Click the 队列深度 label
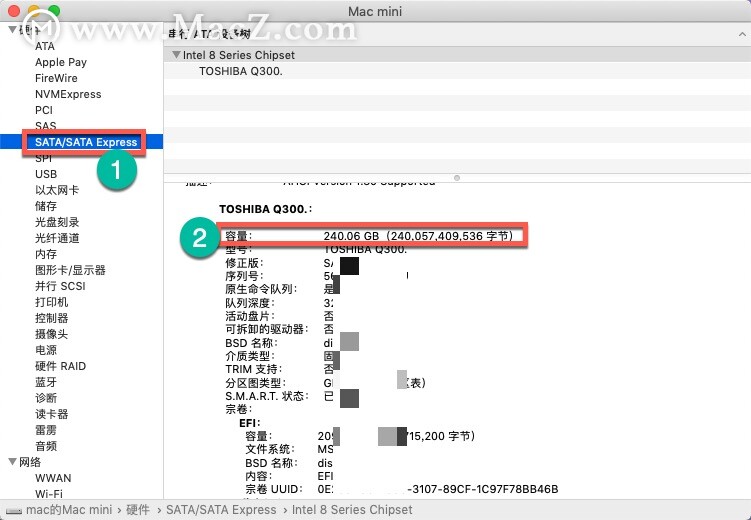 tap(250, 303)
